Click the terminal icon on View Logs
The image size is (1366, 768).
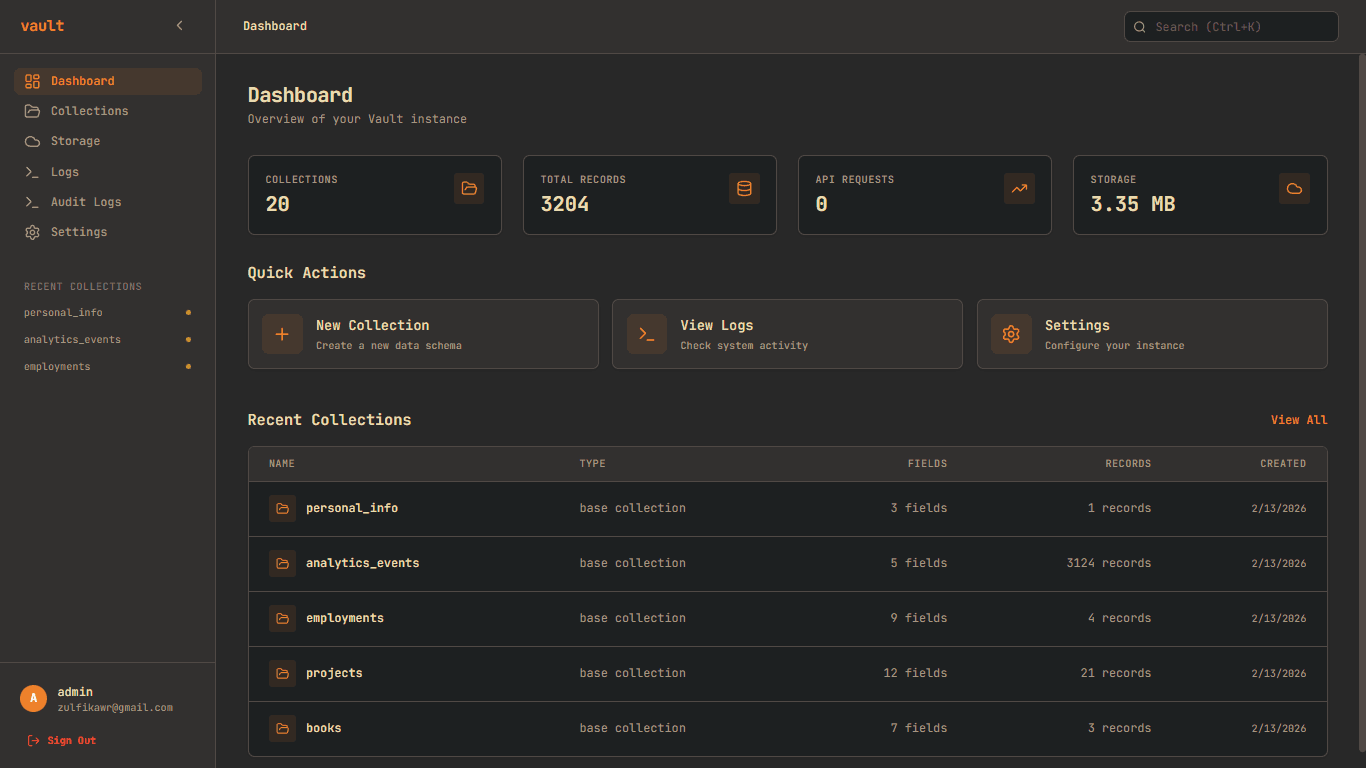pos(647,334)
